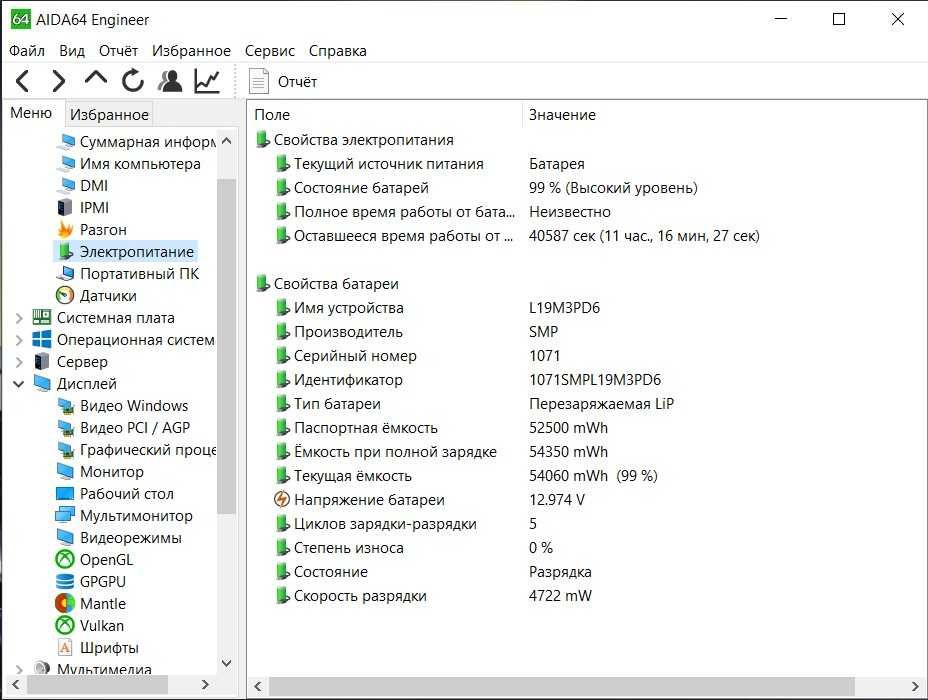Click the Xbox-style icon next to OpenGL
The height and width of the screenshot is (700, 928).
click(x=65, y=559)
